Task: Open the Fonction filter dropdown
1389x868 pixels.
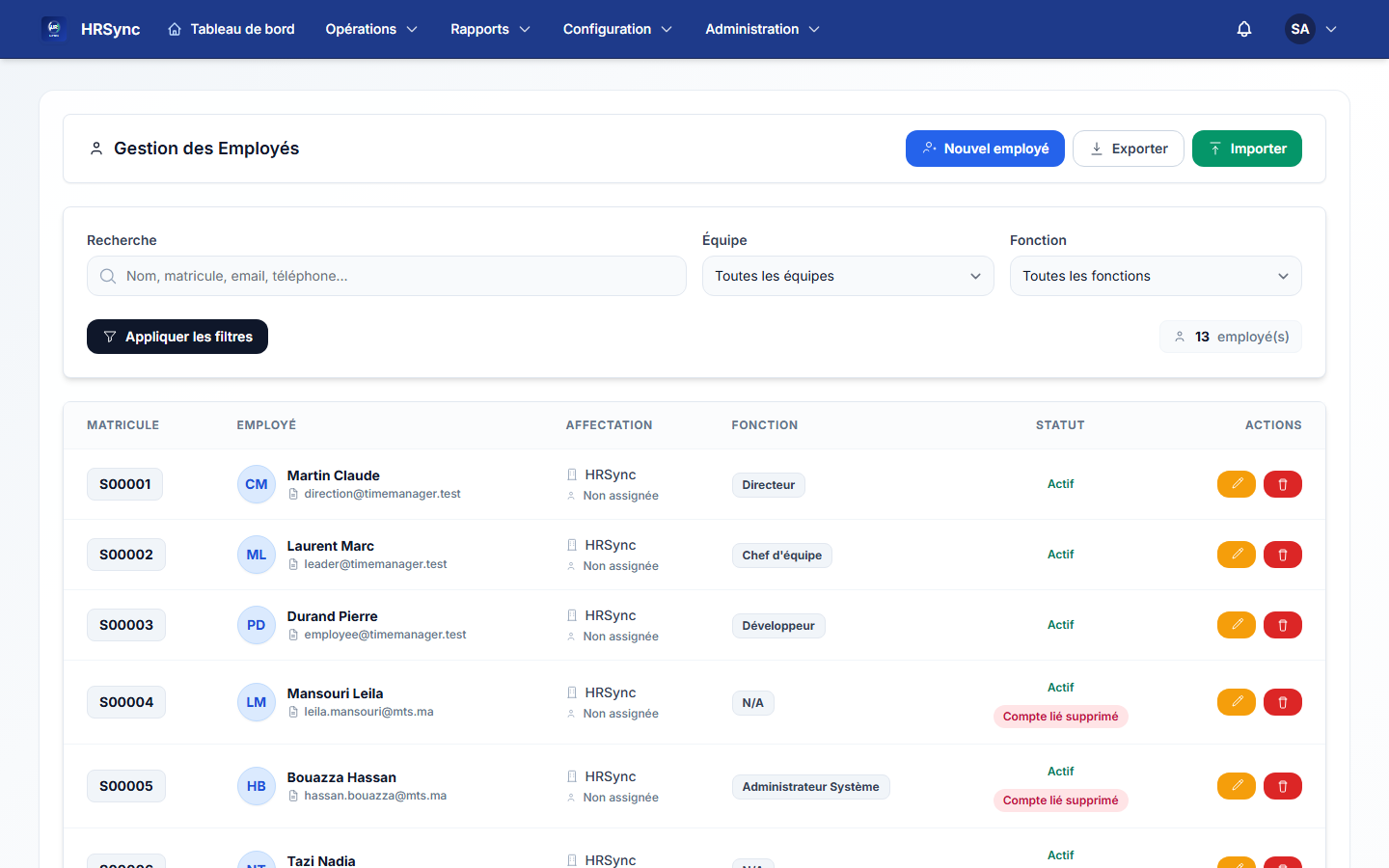Action: 1156,276
